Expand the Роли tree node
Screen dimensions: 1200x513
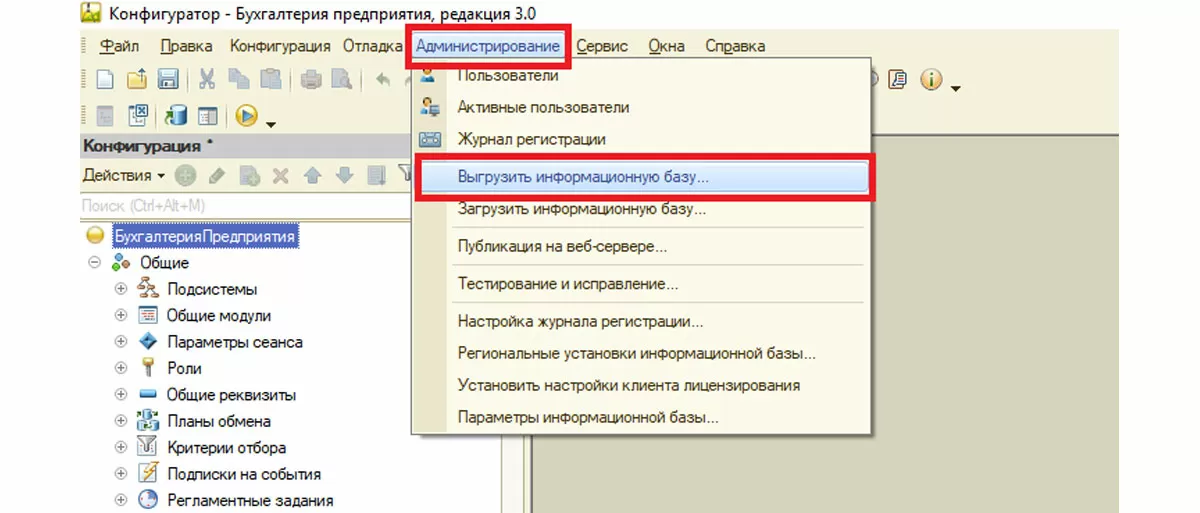click(x=122, y=368)
